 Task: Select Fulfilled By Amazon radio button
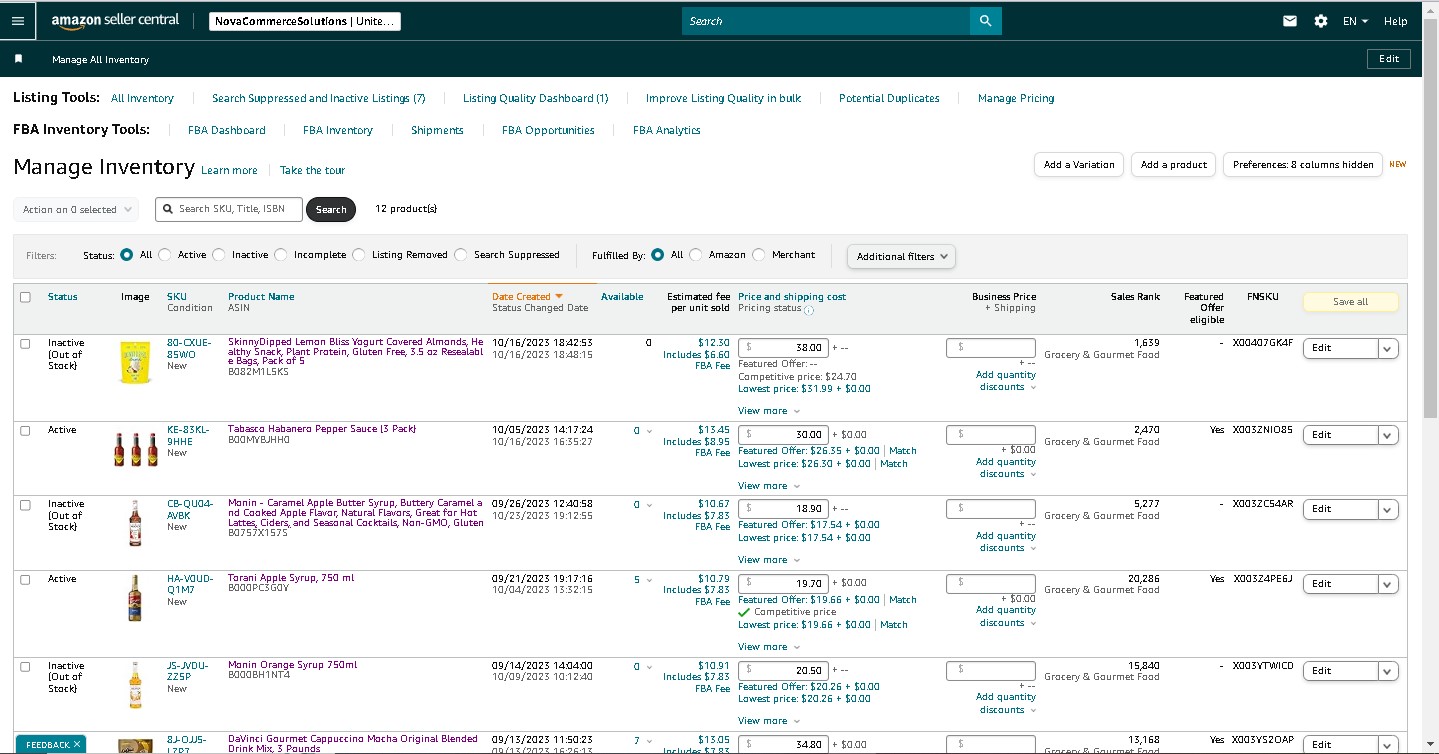point(696,255)
